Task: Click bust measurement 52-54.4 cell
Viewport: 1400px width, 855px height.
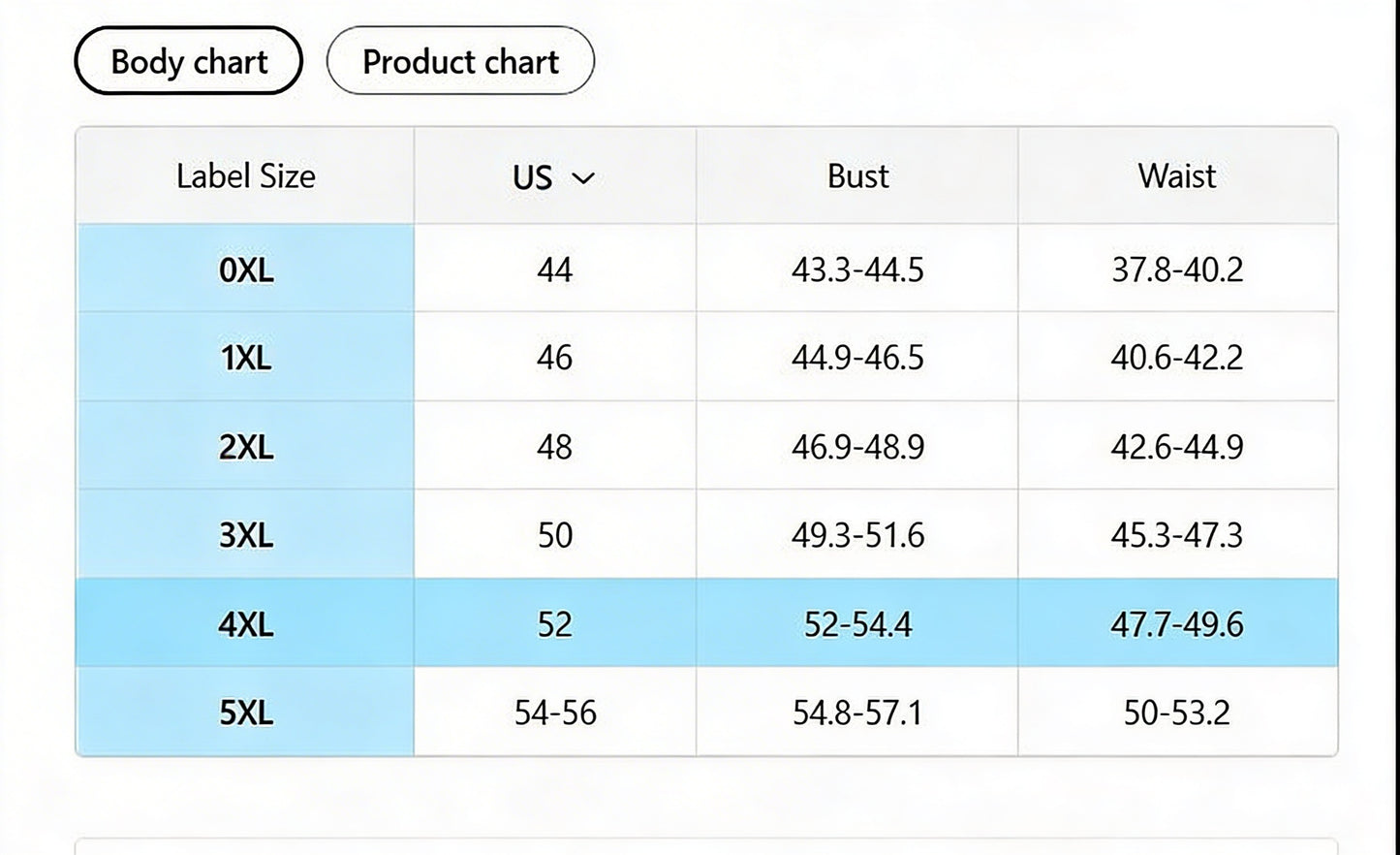Action: coord(857,624)
